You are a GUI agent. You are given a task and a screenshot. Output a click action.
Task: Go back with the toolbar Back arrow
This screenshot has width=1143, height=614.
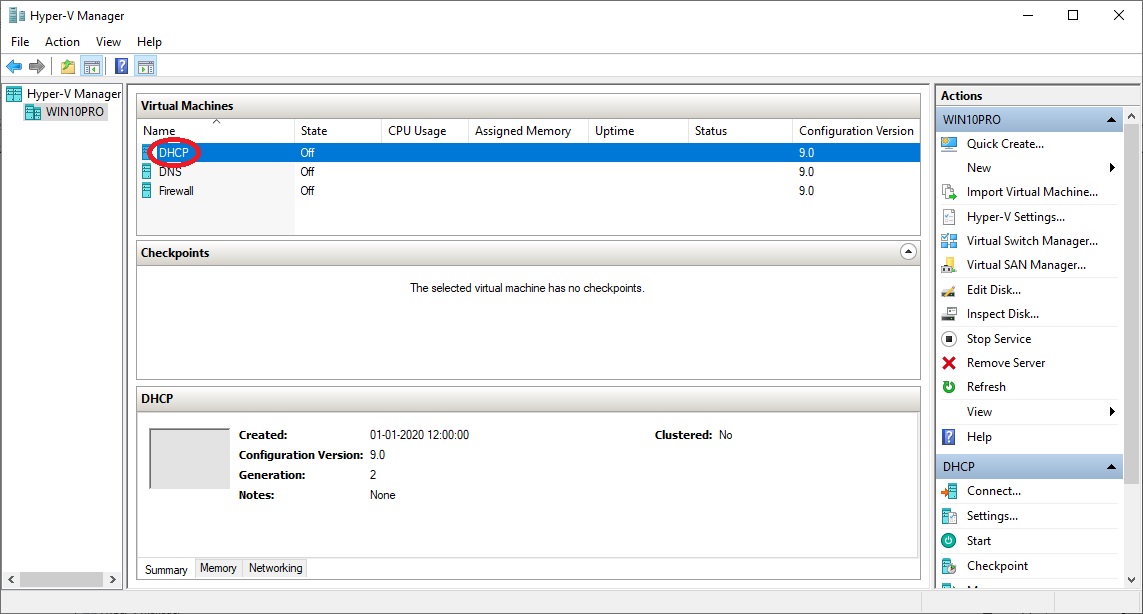coord(14,67)
